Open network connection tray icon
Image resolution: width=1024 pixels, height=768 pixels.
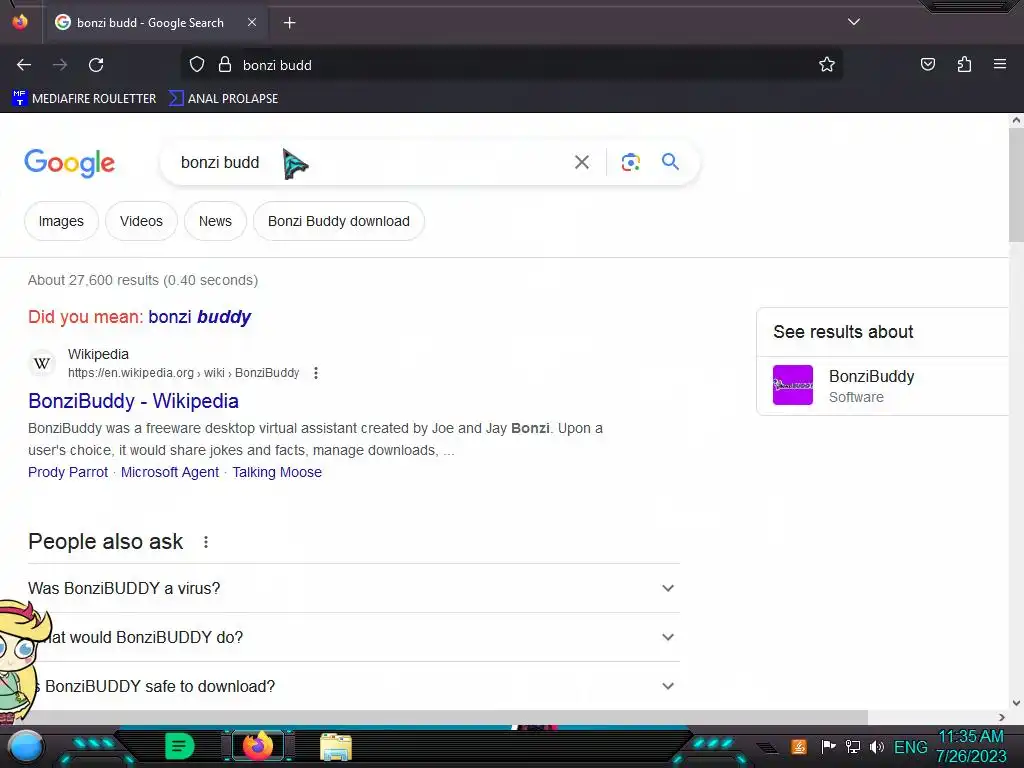point(853,746)
